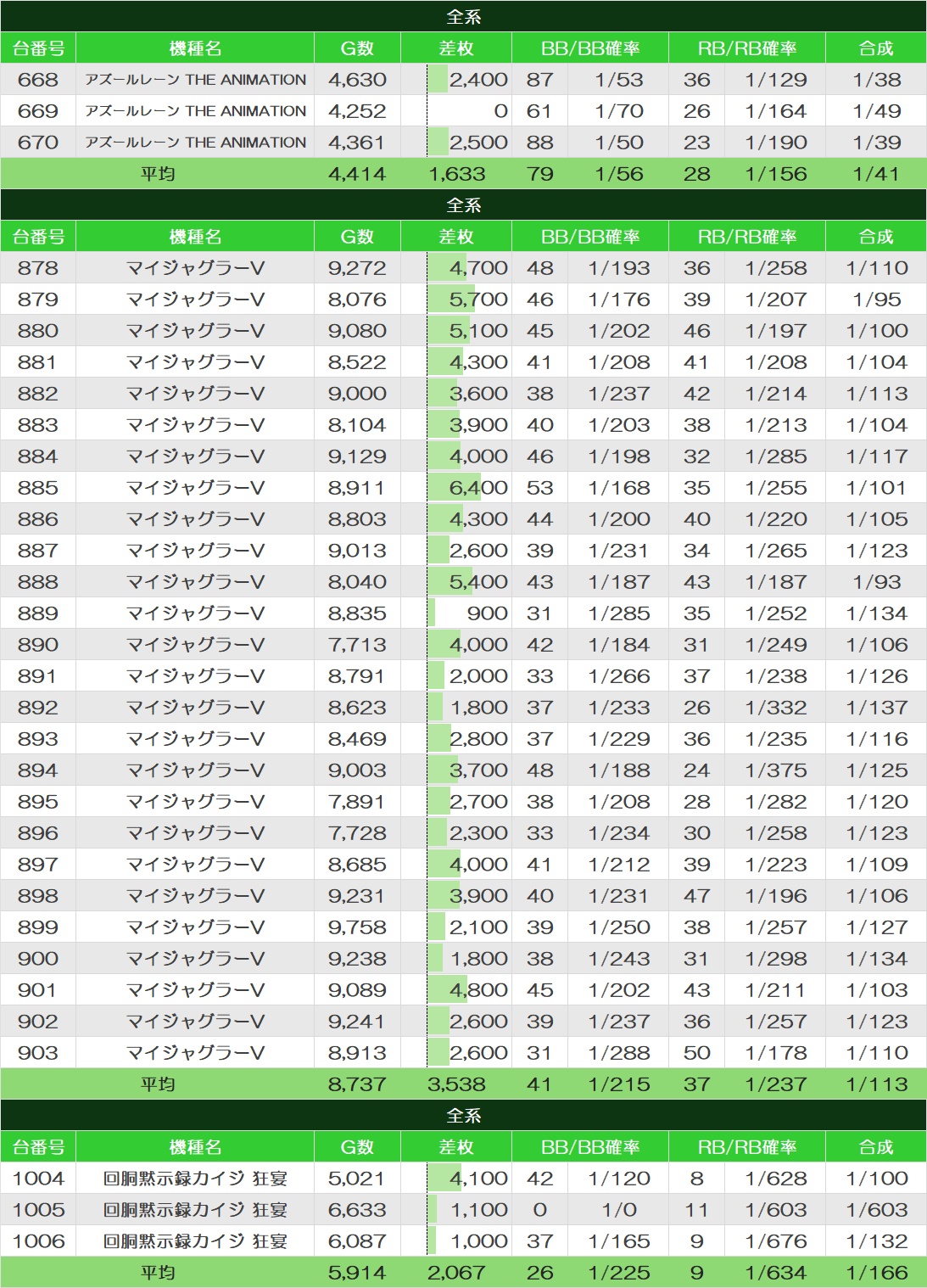Select combined probability 1/95 for machine 879
Image resolution: width=927 pixels, height=1288 pixels.
click(876, 300)
